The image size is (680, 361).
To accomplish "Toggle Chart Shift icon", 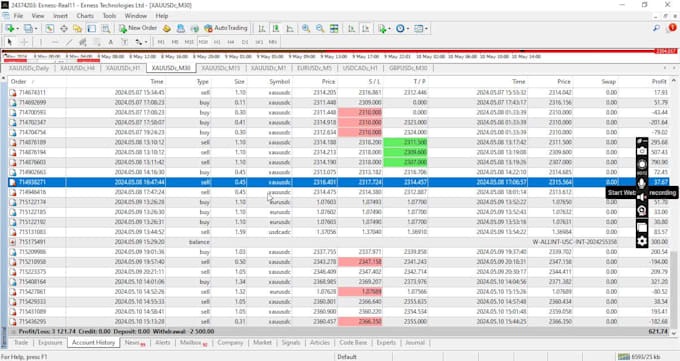I will (365, 29).
